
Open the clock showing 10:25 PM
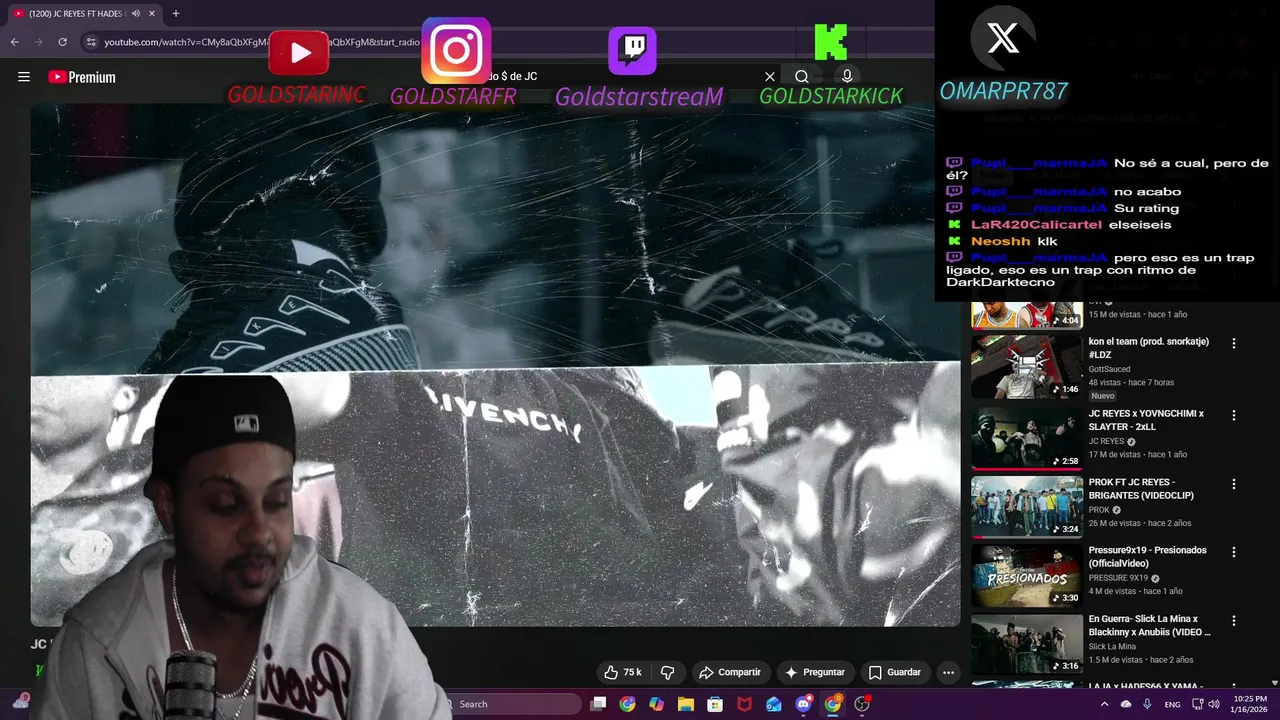(1249, 704)
